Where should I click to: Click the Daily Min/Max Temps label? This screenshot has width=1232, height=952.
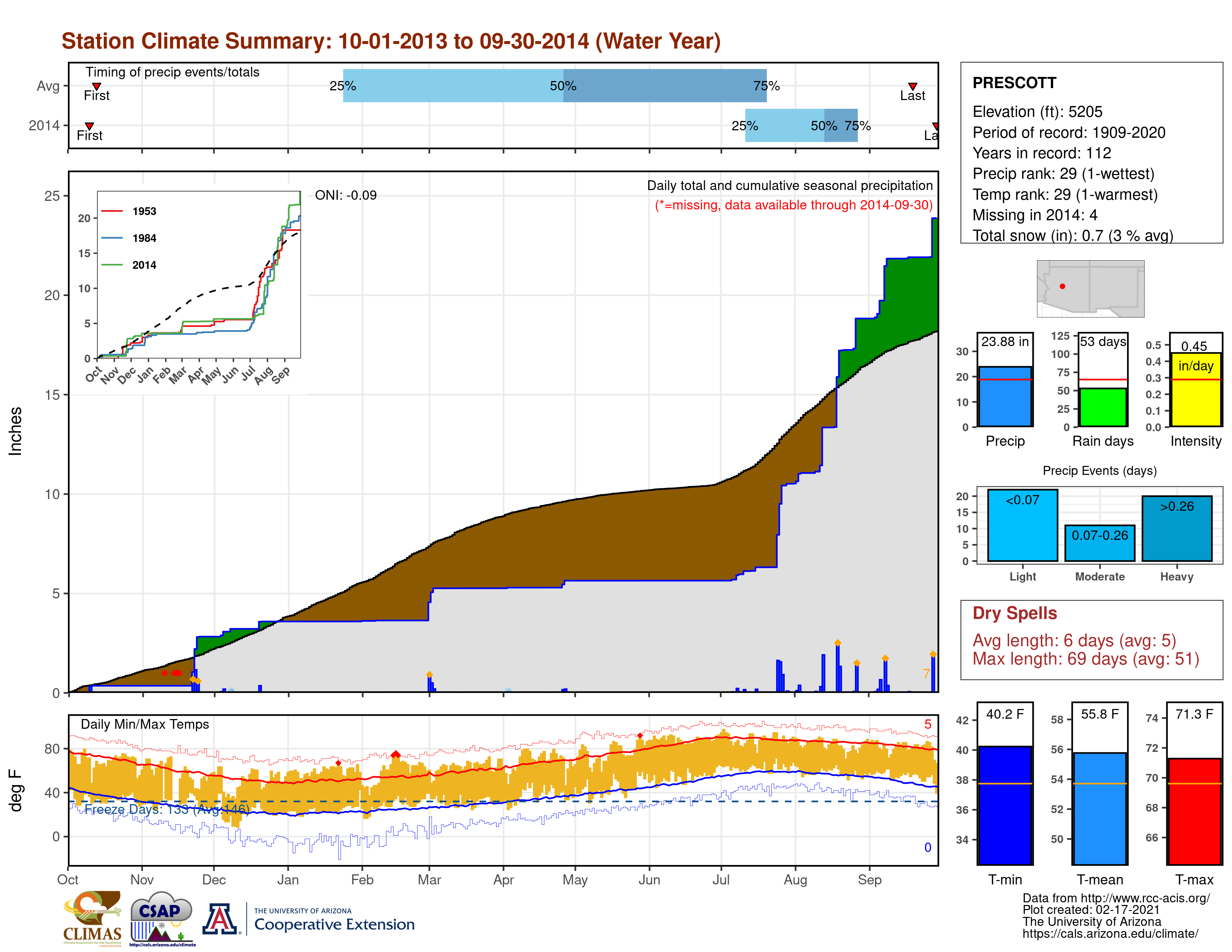[144, 724]
